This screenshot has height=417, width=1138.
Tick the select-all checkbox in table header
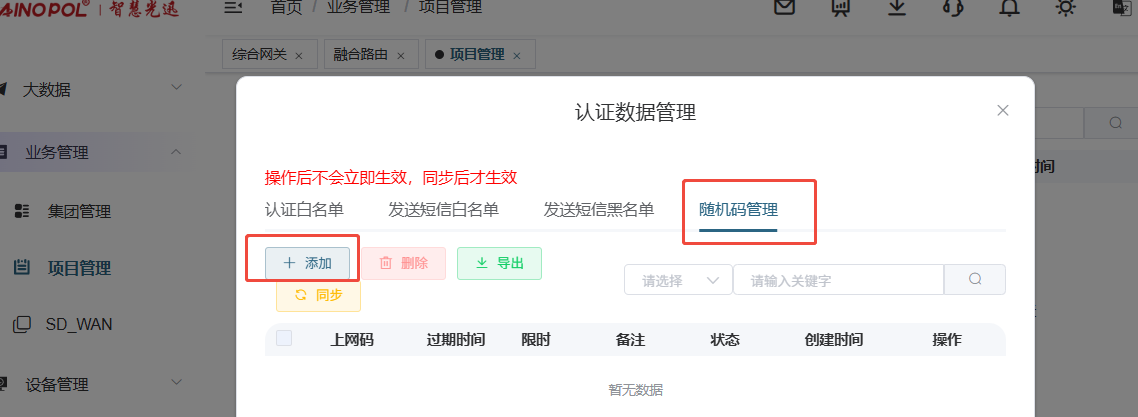284,339
